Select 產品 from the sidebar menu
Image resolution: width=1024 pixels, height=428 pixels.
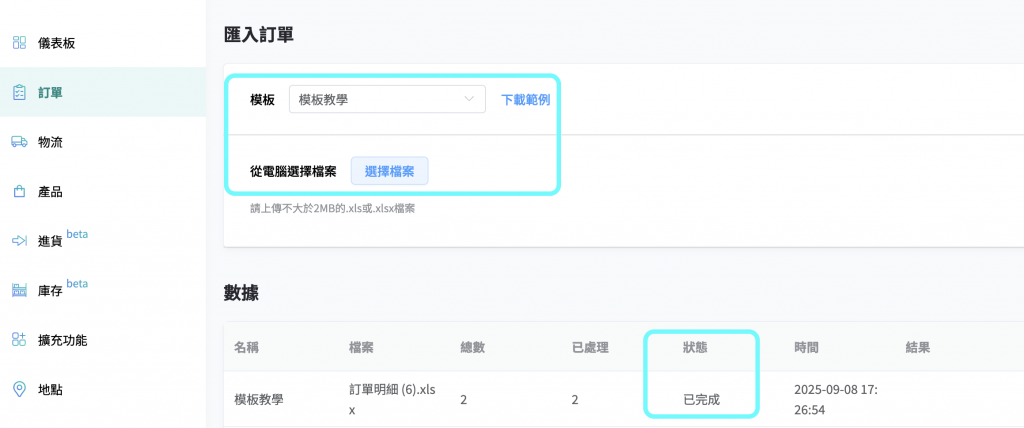[50, 191]
